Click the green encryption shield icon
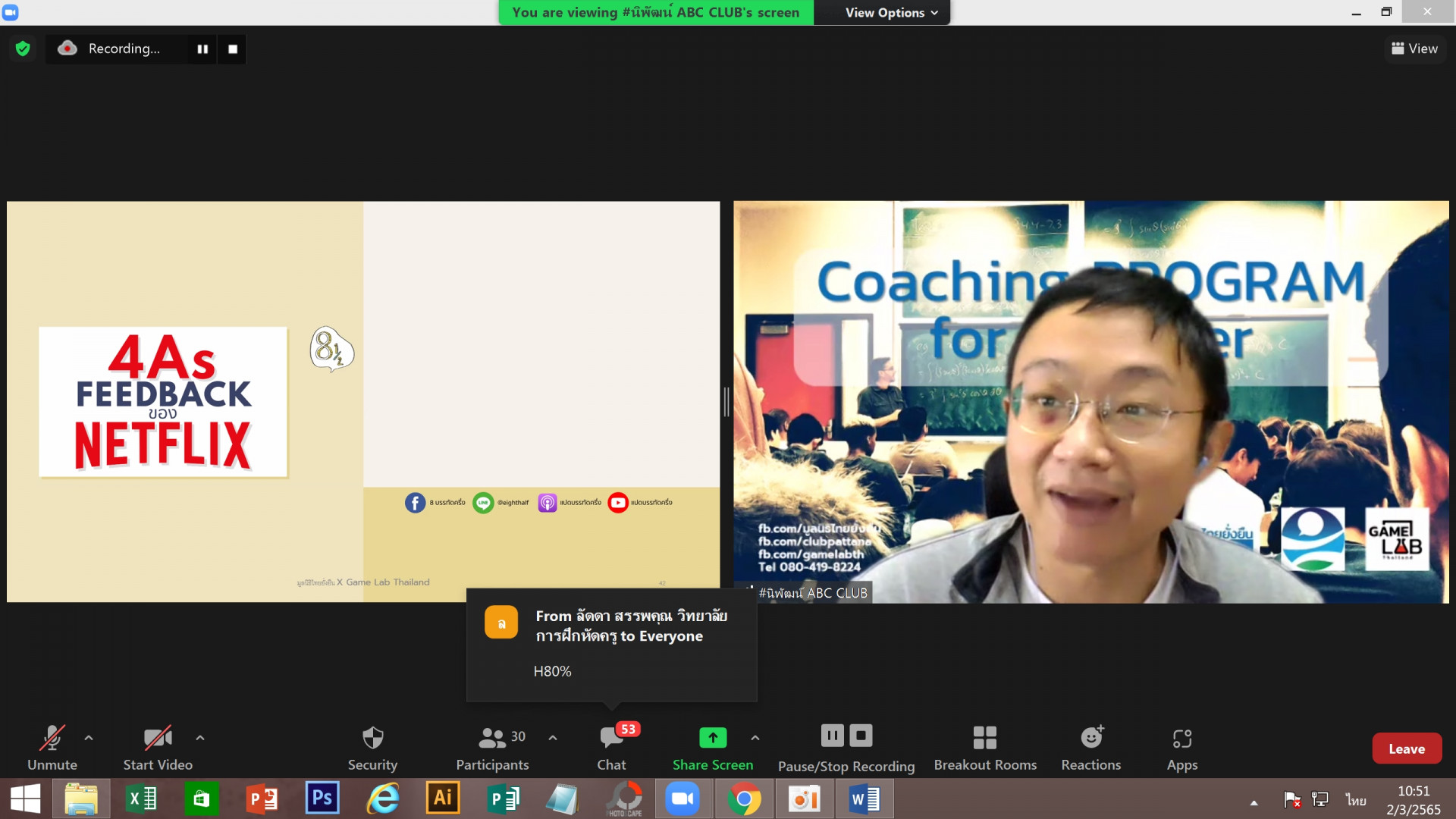1456x819 pixels. 23,49
